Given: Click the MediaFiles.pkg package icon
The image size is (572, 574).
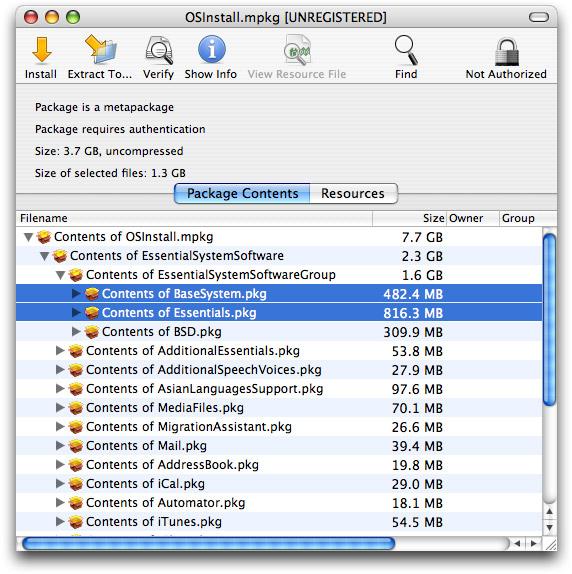Looking at the screenshot, I should (x=76, y=408).
